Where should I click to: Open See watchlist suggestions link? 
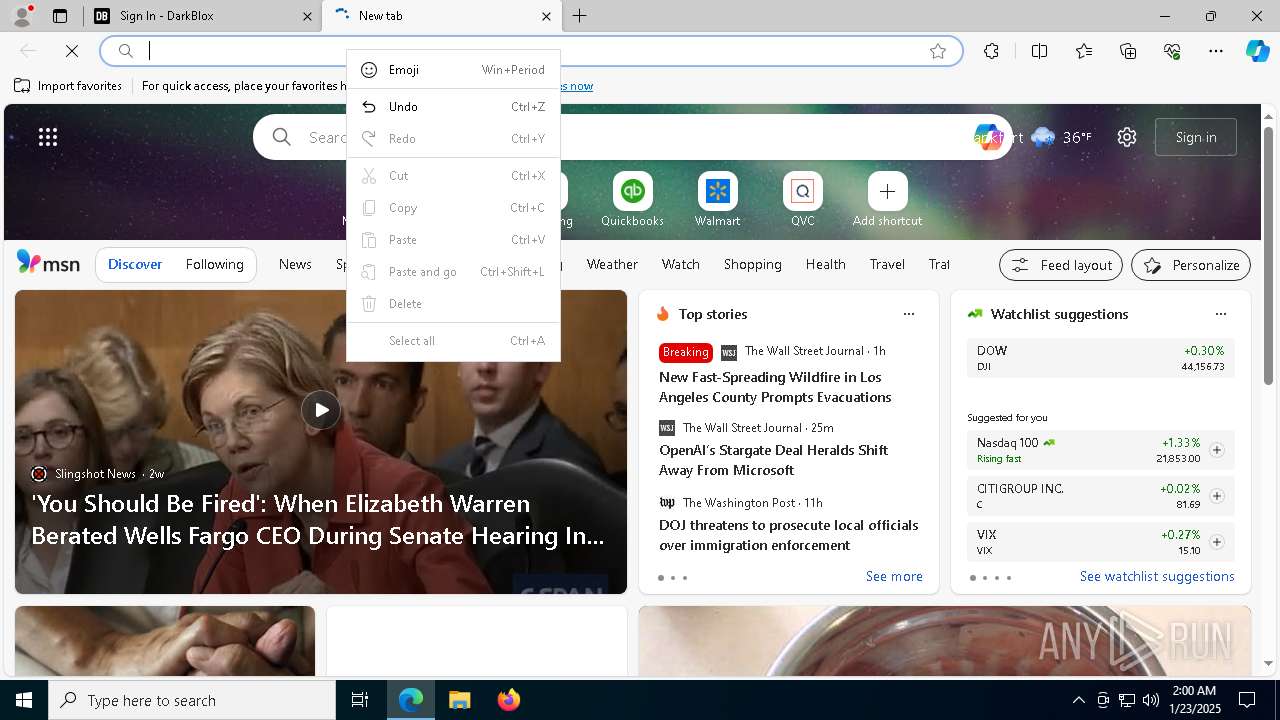[x=1157, y=576]
